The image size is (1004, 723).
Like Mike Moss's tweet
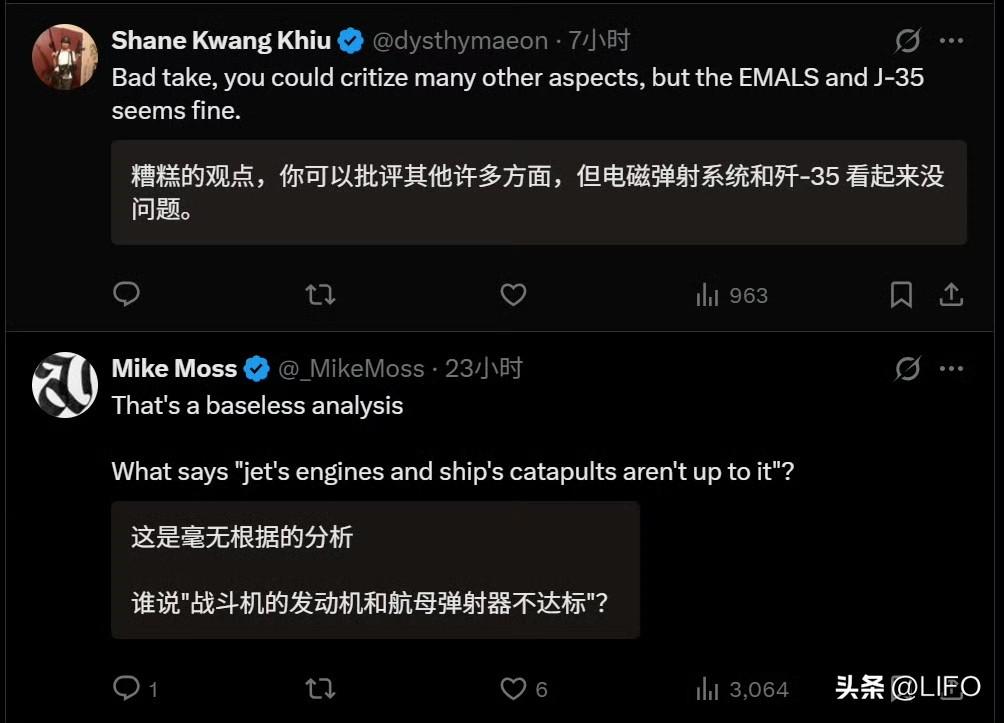pos(513,689)
